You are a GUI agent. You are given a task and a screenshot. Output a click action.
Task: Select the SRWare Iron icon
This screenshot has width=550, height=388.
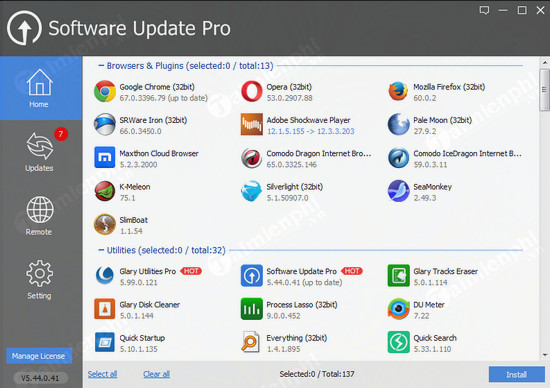coord(105,125)
